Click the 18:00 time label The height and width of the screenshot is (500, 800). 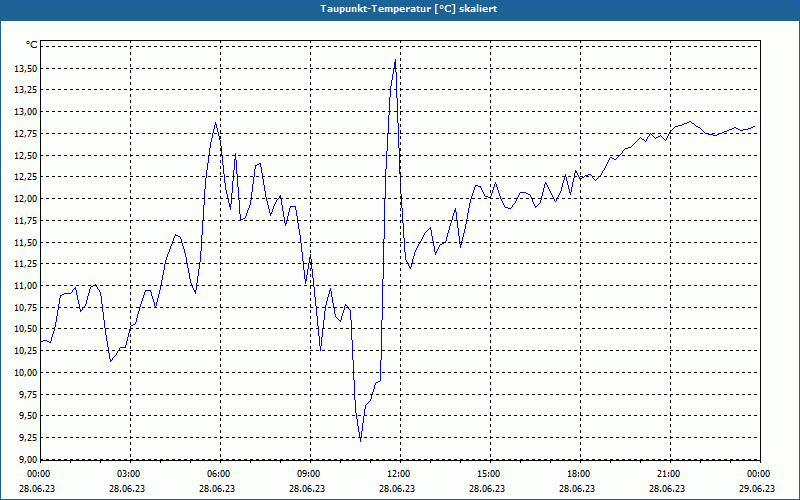pyautogui.click(x=578, y=474)
